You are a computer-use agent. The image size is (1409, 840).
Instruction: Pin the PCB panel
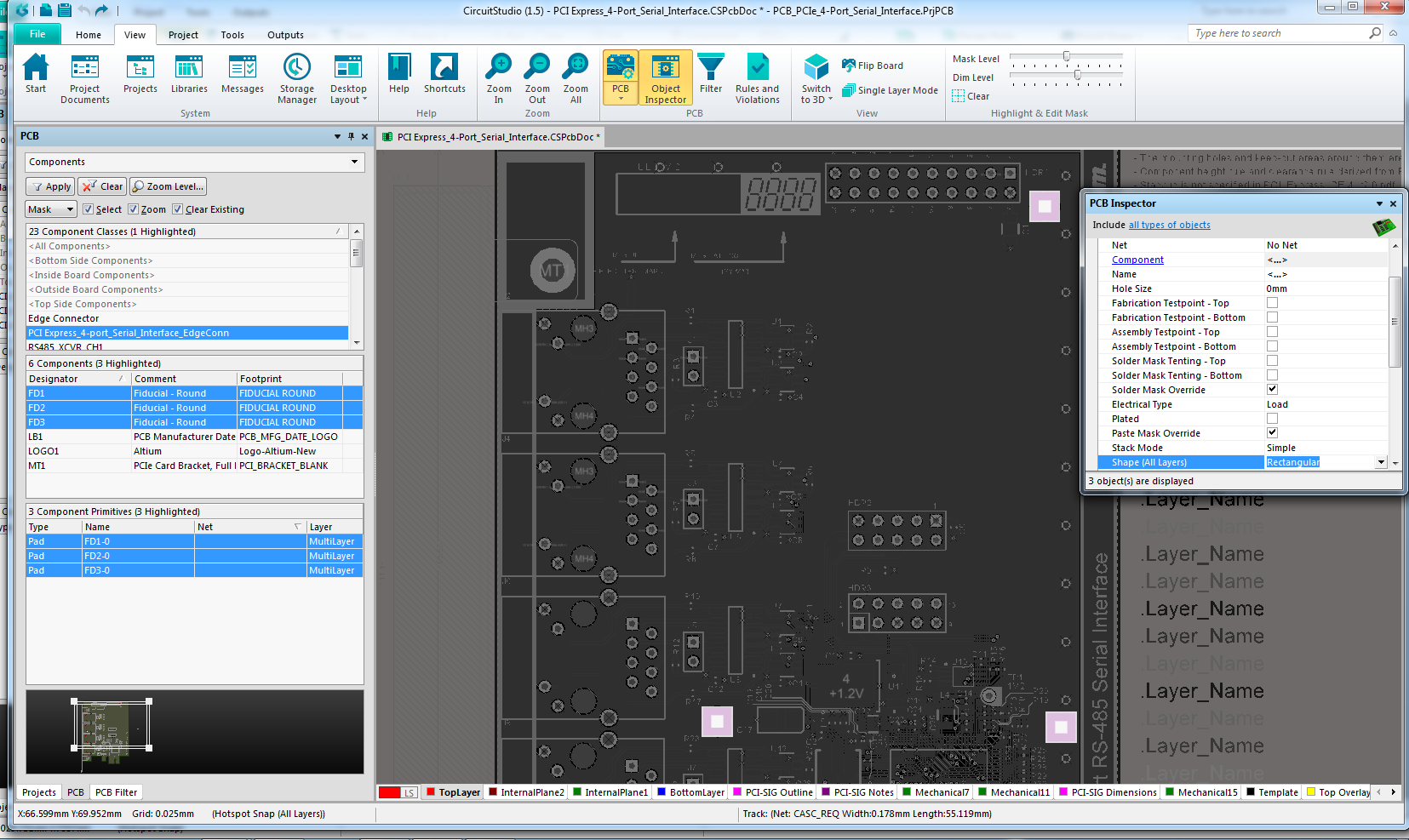(351, 136)
